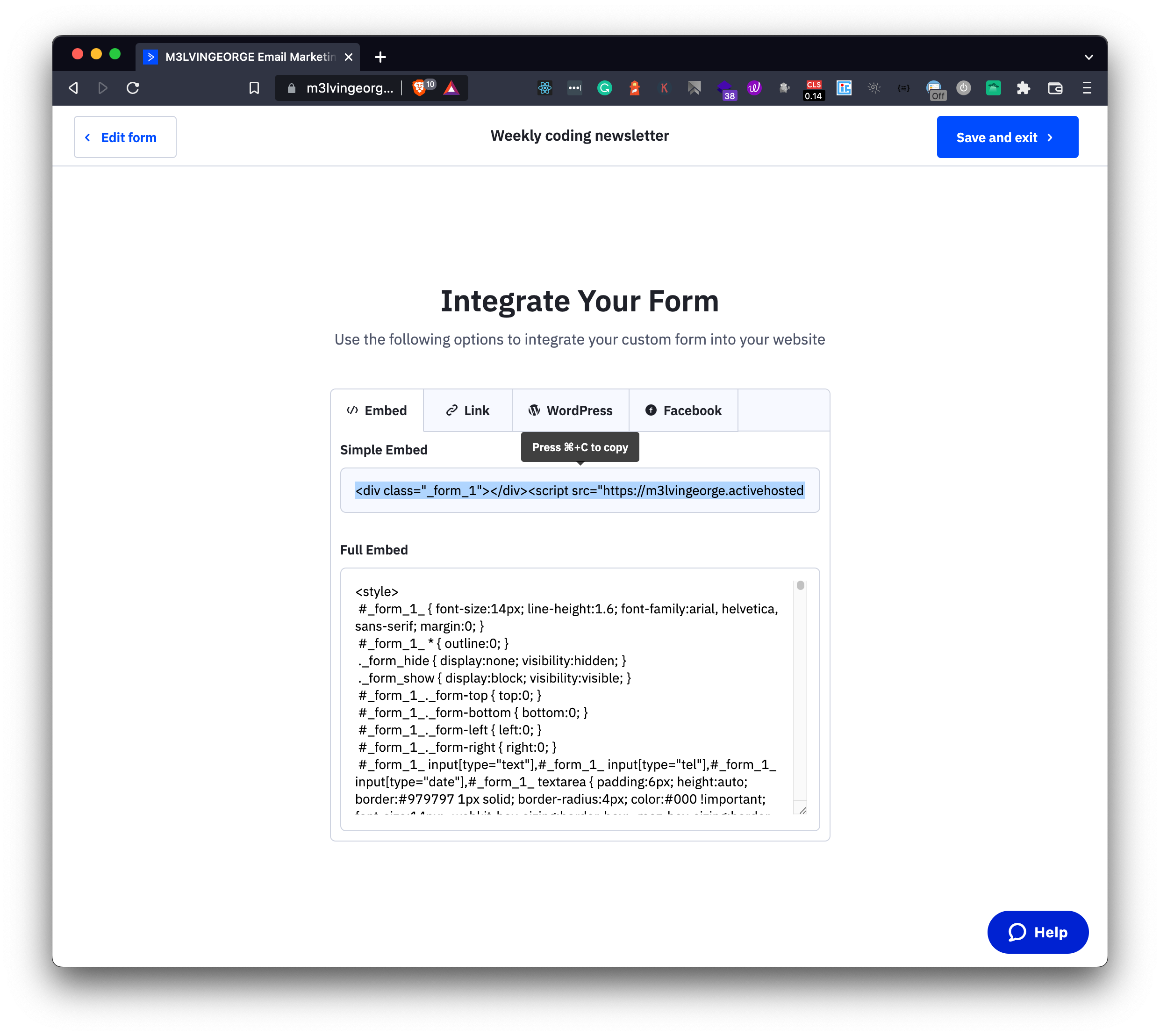The height and width of the screenshot is (1036, 1160).
Task: Expand the tab list chevron
Action: pyautogui.click(x=1089, y=57)
